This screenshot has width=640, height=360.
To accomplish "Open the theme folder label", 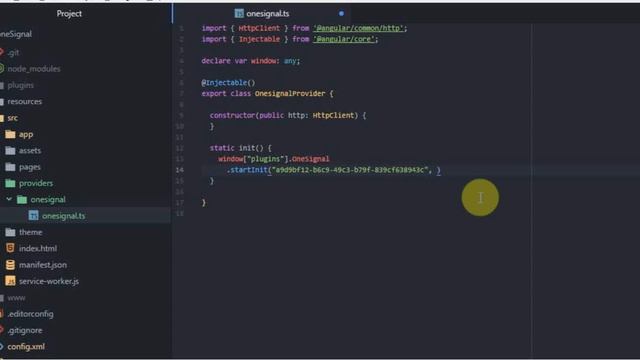I will tap(30, 232).
